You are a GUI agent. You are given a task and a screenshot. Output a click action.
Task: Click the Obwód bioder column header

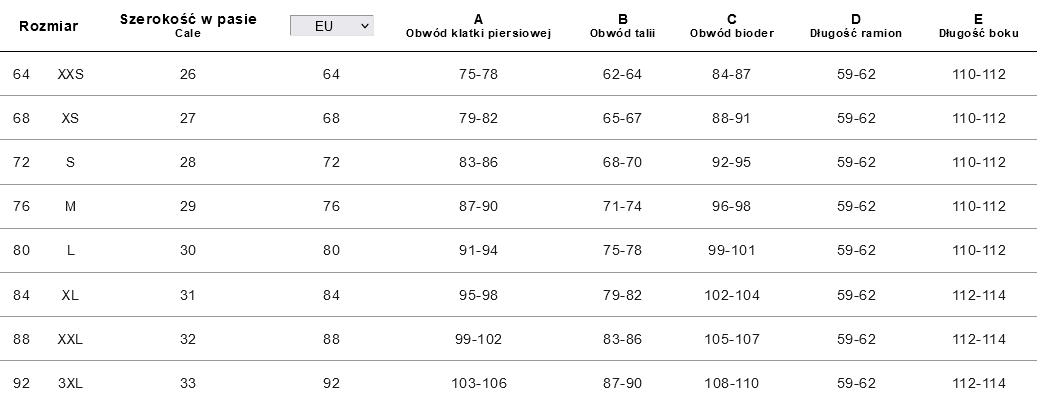731,26
